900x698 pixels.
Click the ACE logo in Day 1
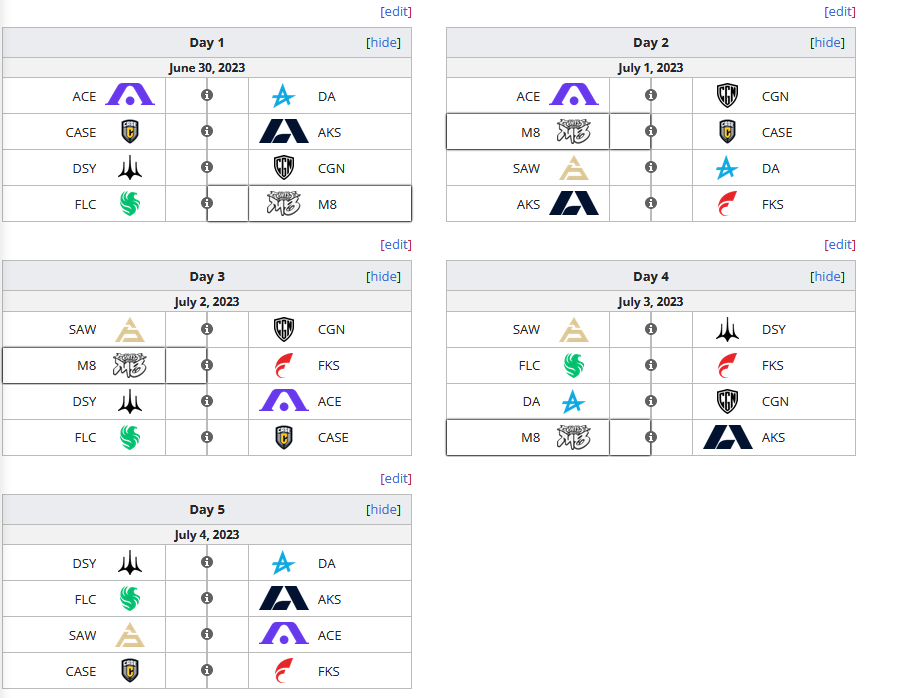point(130,96)
